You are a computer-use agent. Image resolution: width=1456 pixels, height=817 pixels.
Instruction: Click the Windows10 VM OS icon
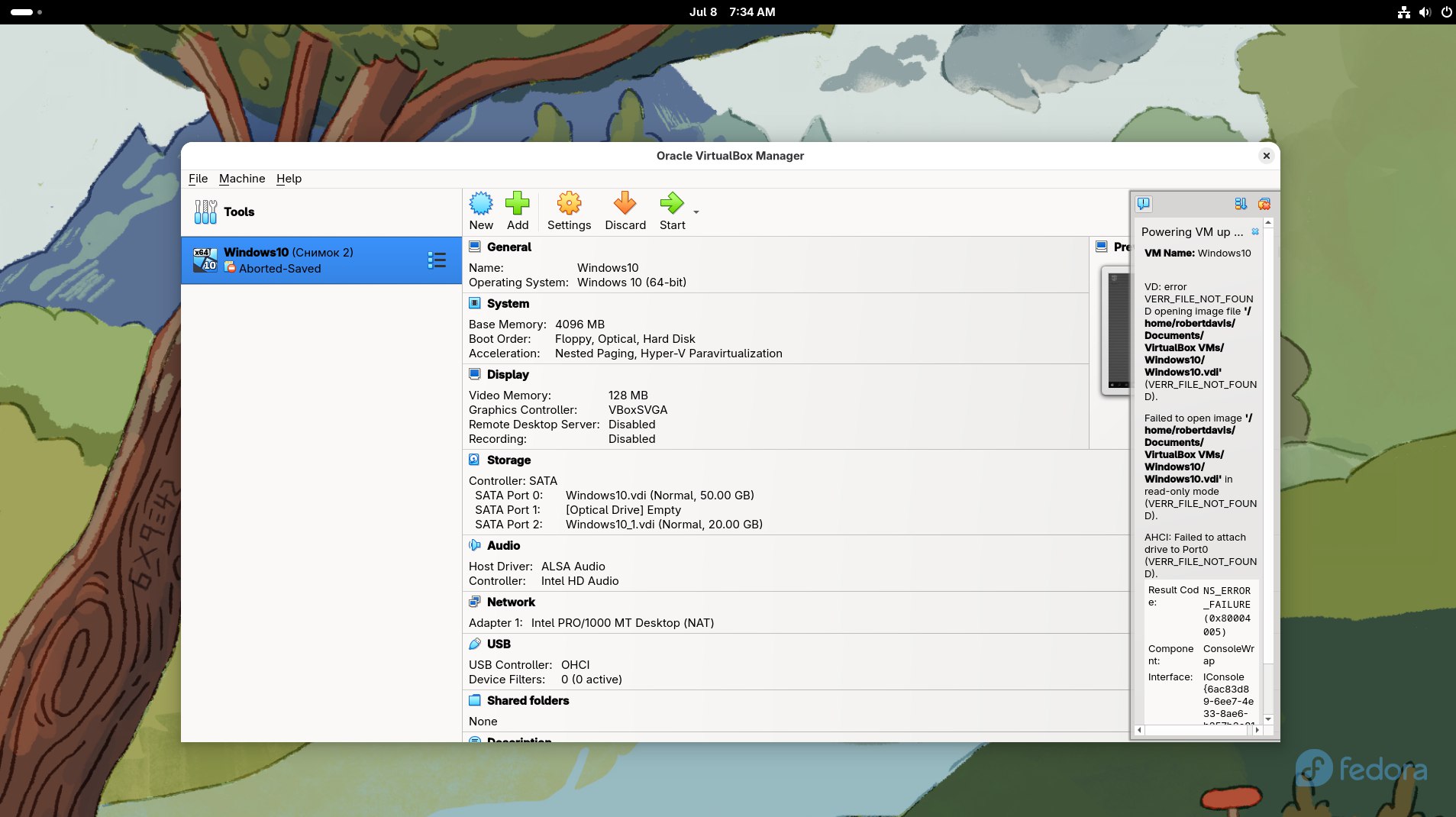(205, 260)
